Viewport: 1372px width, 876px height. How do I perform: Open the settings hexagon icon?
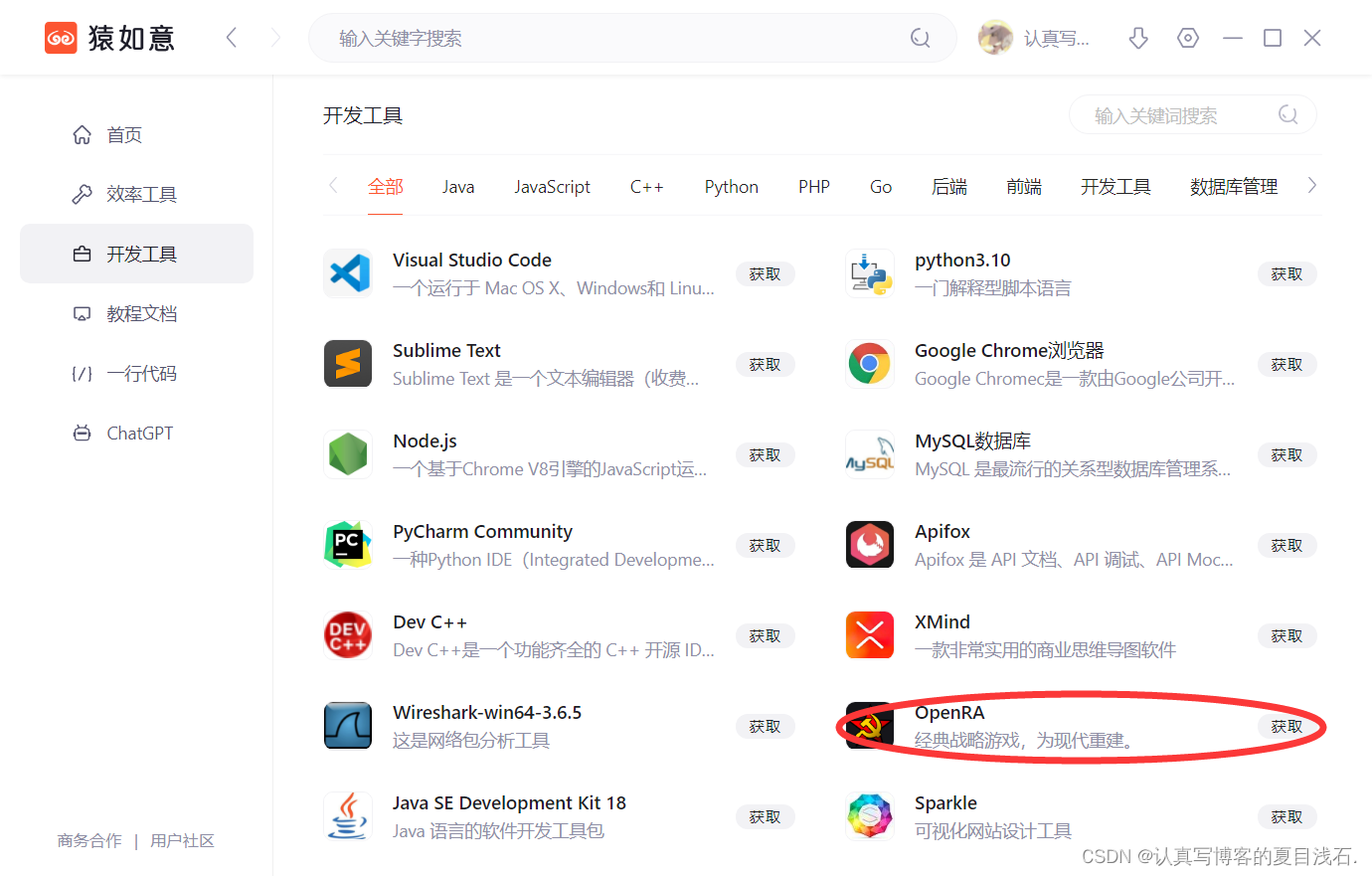[1188, 38]
